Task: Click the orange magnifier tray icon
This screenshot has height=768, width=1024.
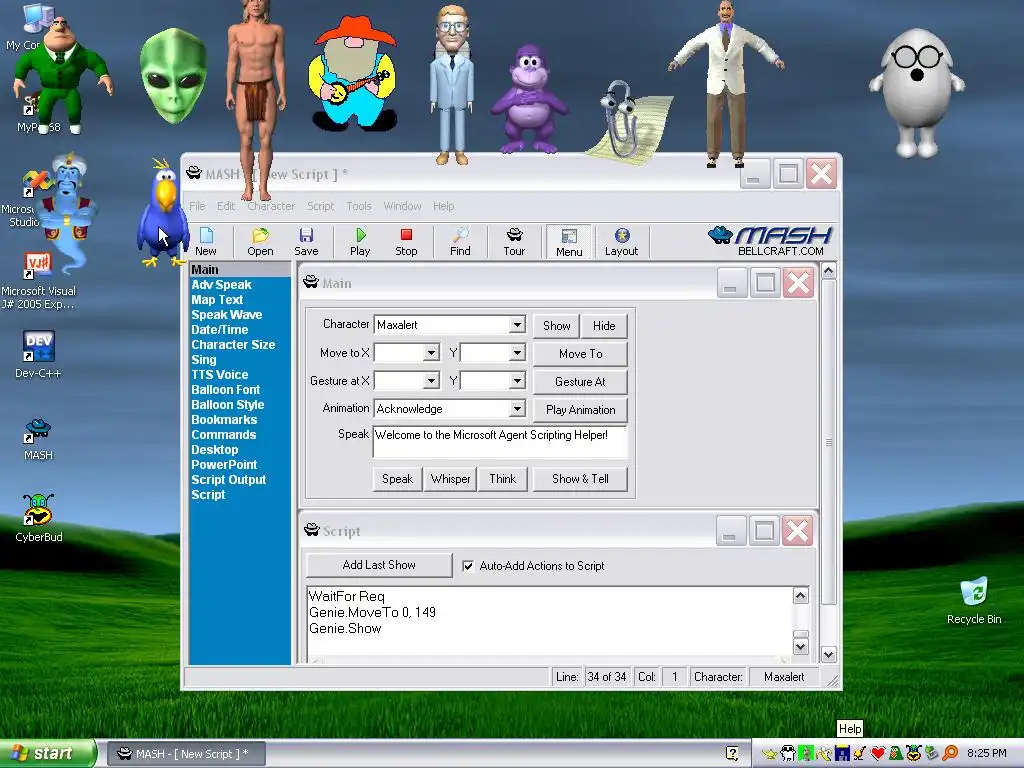Action: (x=950, y=754)
